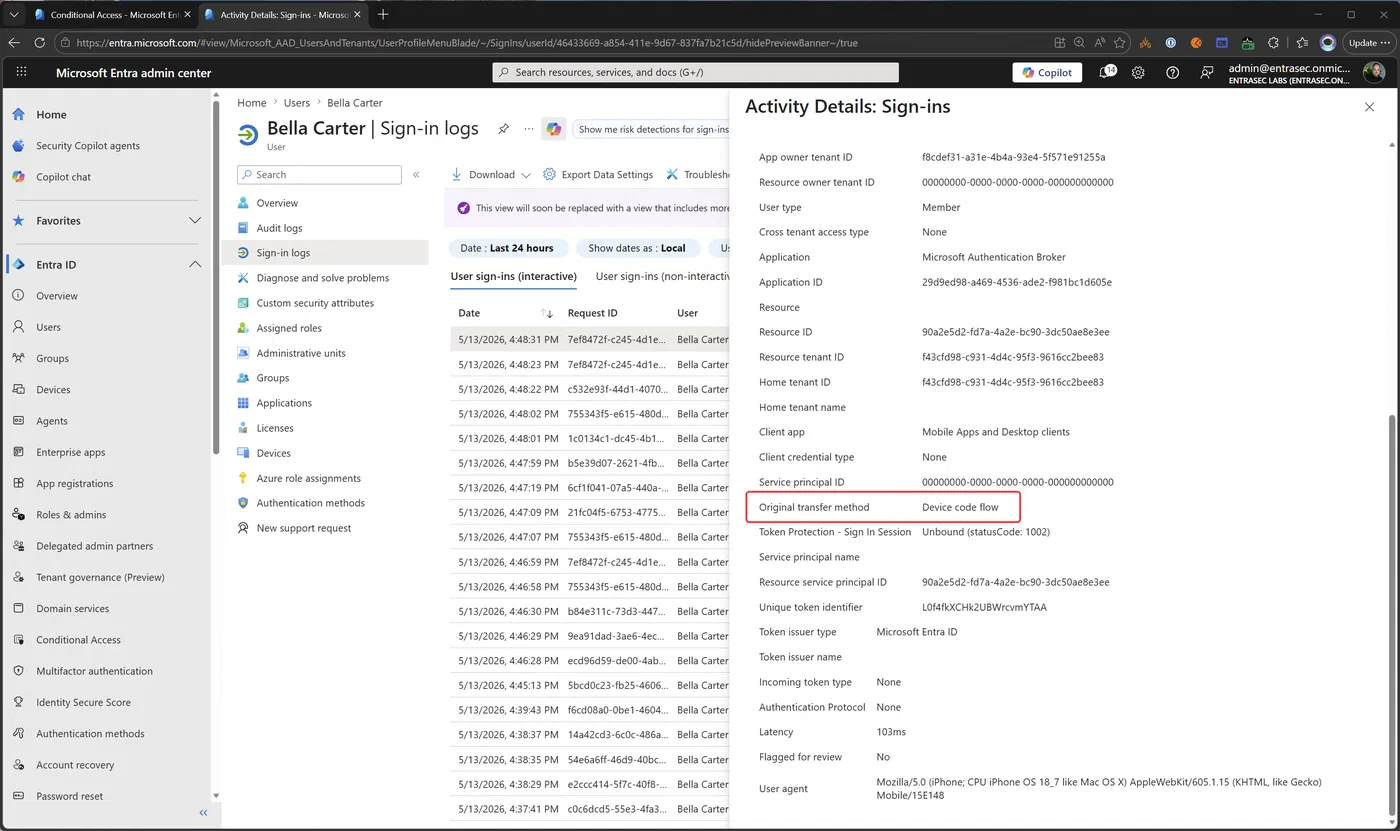
Task: Open Assigned roles in the user menu
Action: [289, 328]
